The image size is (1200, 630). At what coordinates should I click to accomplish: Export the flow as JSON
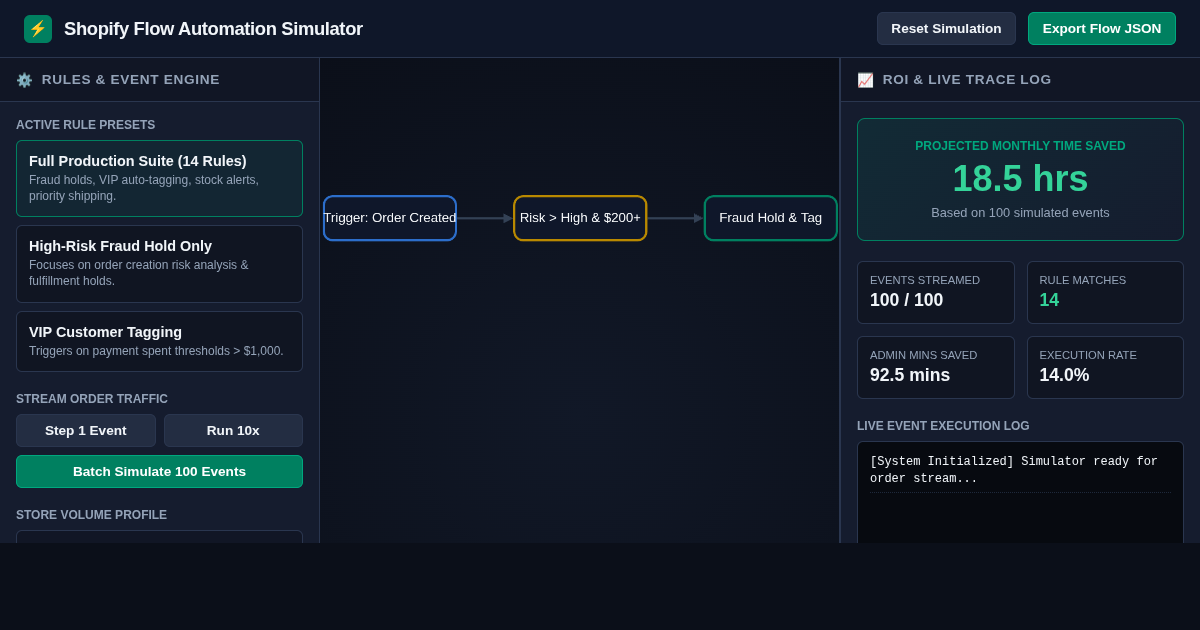coord(1102,29)
